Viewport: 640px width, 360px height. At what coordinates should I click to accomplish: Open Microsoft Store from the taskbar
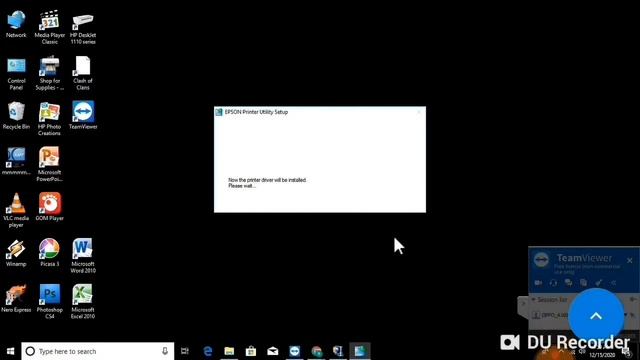click(251, 351)
